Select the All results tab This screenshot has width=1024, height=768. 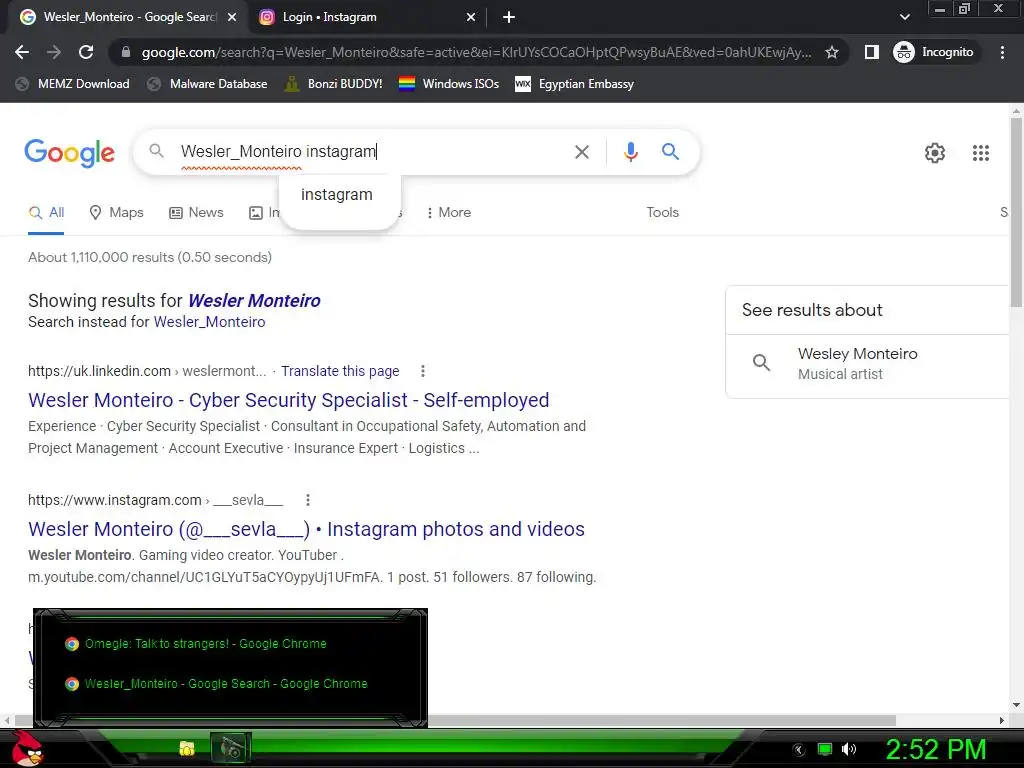click(46, 213)
